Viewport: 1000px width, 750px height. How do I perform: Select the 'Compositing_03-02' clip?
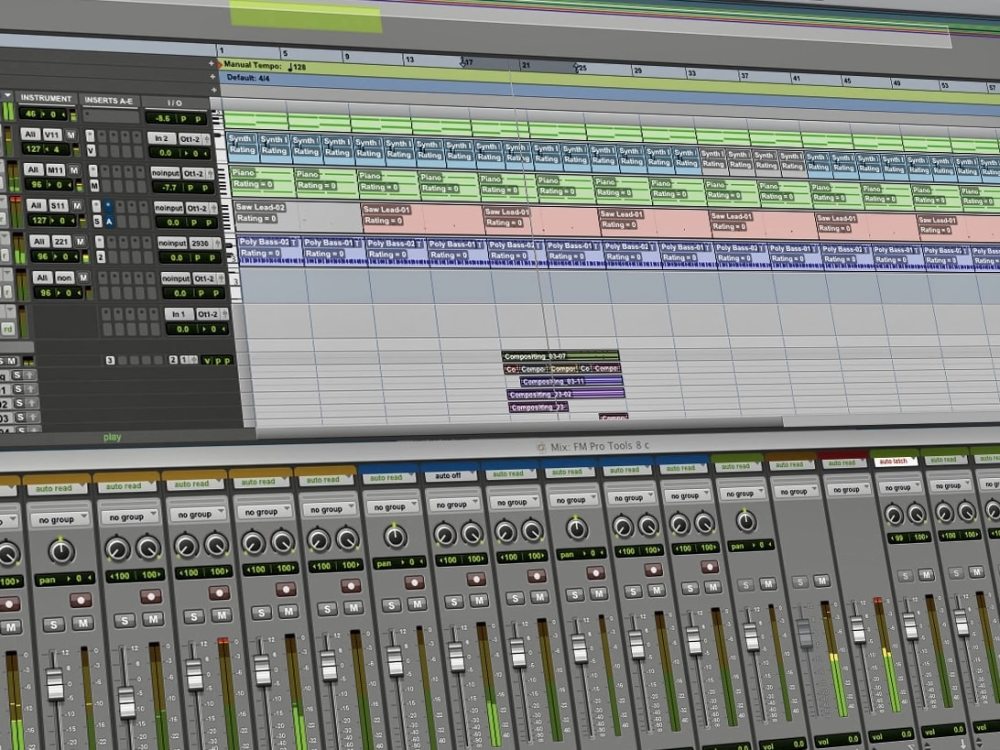pos(566,394)
